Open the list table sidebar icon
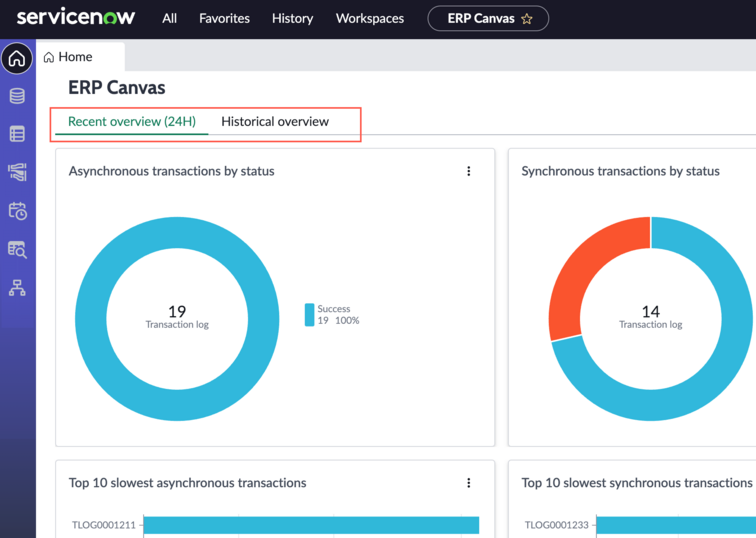The width and height of the screenshot is (756, 538). (x=17, y=134)
